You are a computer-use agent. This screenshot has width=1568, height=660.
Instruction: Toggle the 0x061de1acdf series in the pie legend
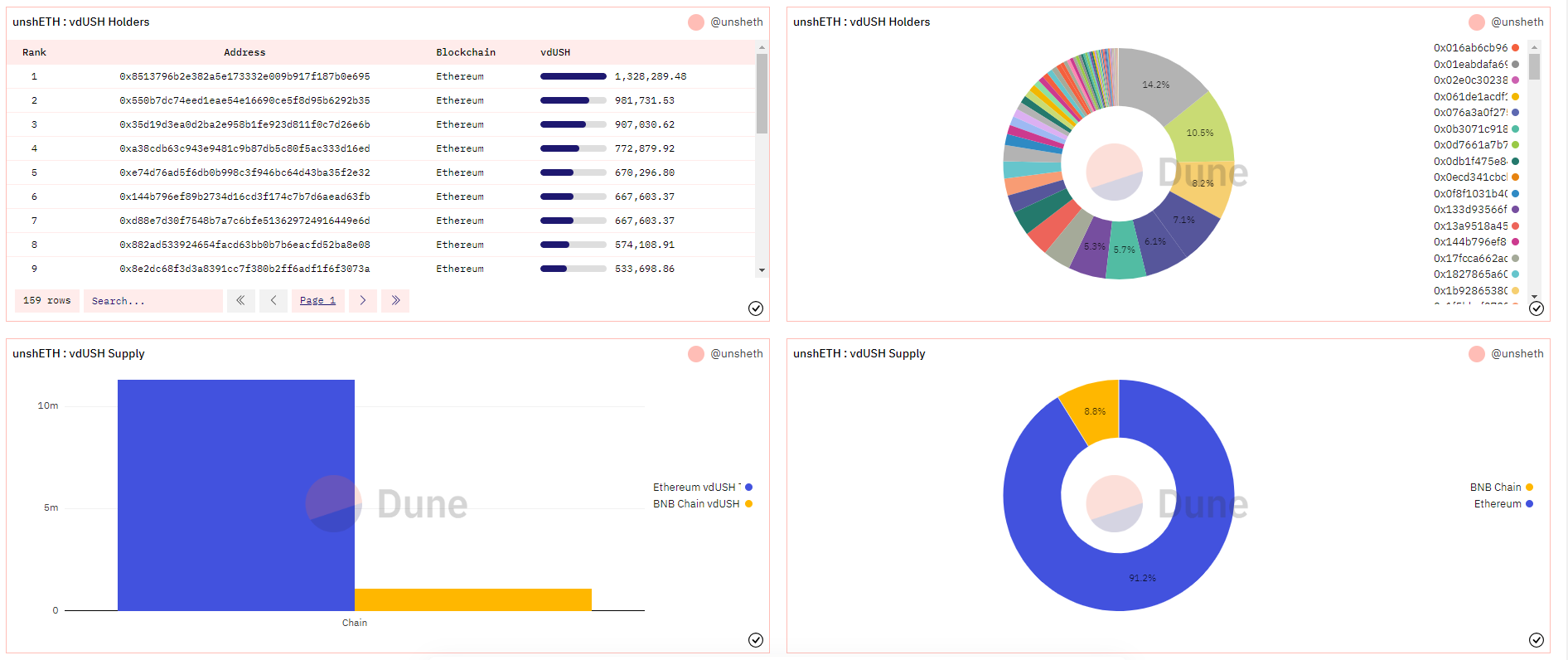(x=1476, y=96)
